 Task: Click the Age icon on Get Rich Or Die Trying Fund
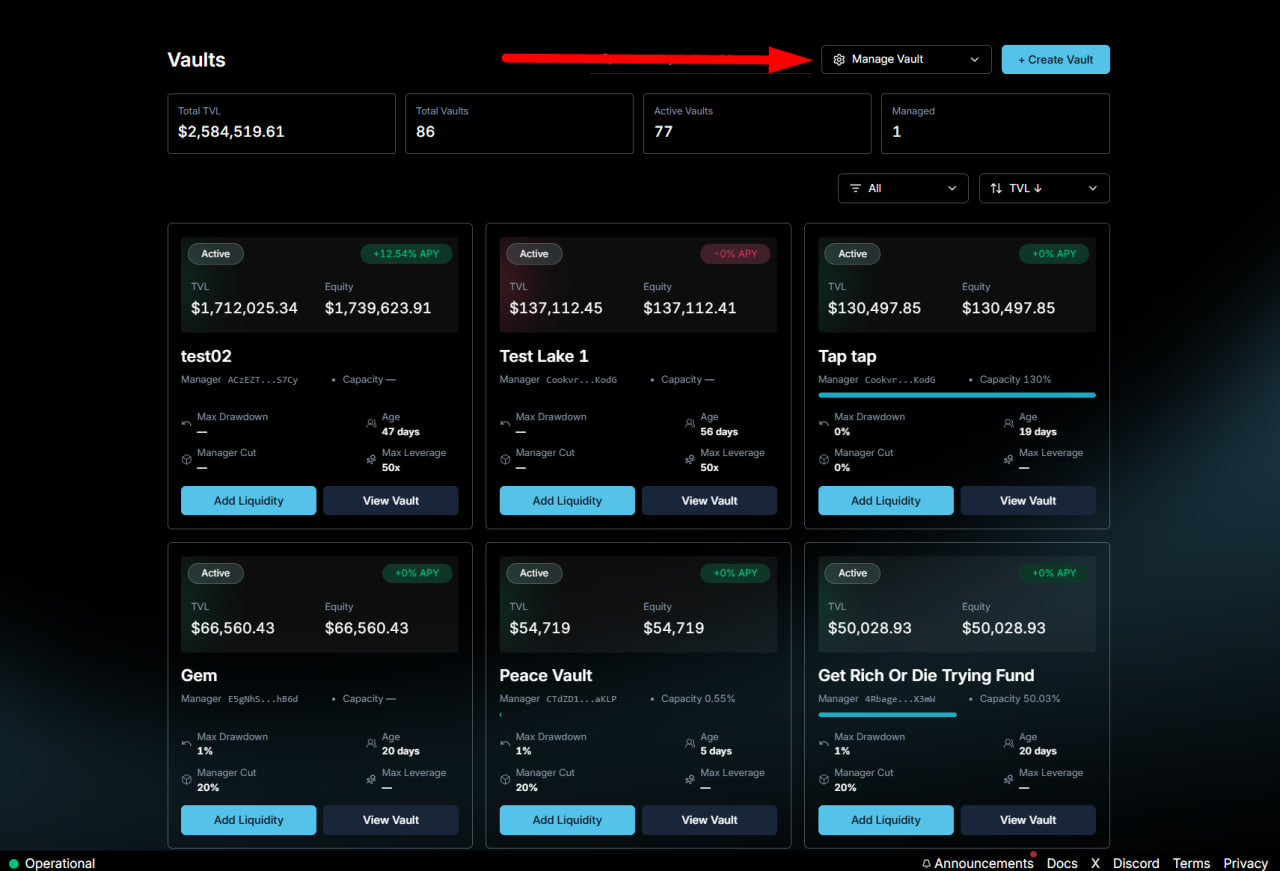coord(1009,744)
